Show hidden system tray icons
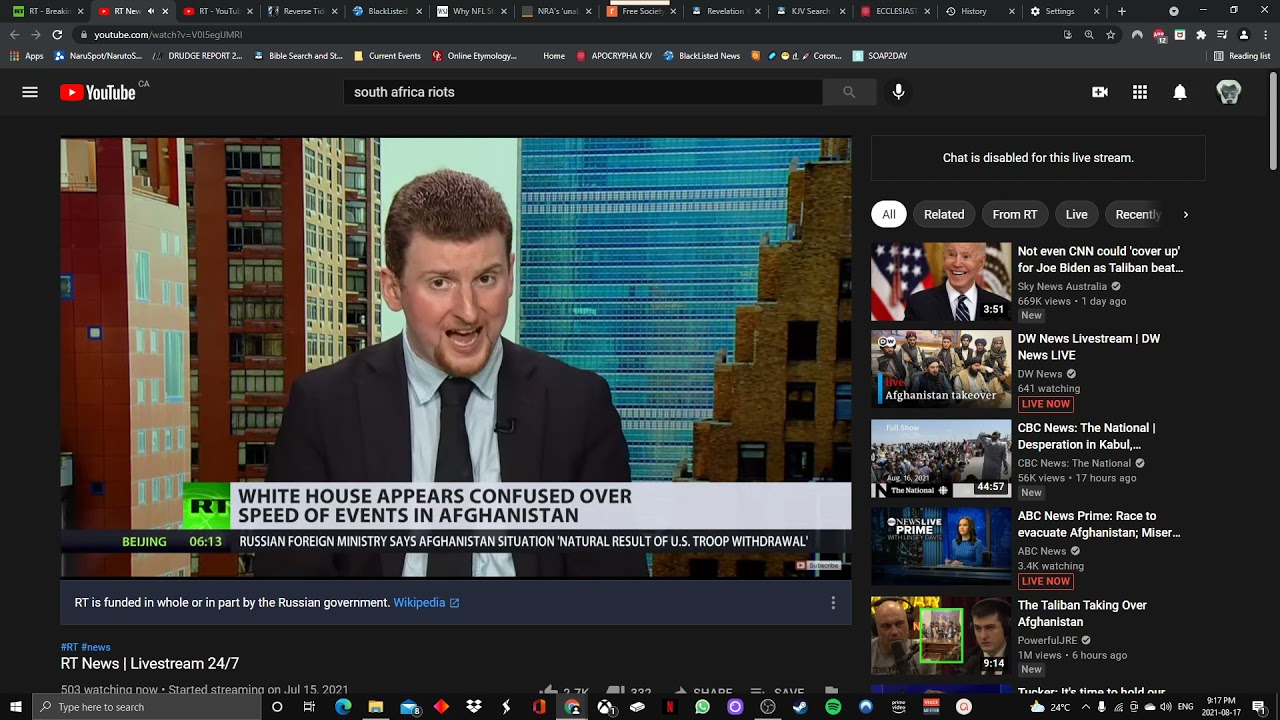This screenshot has height=720, width=1280. click(x=1086, y=707)
